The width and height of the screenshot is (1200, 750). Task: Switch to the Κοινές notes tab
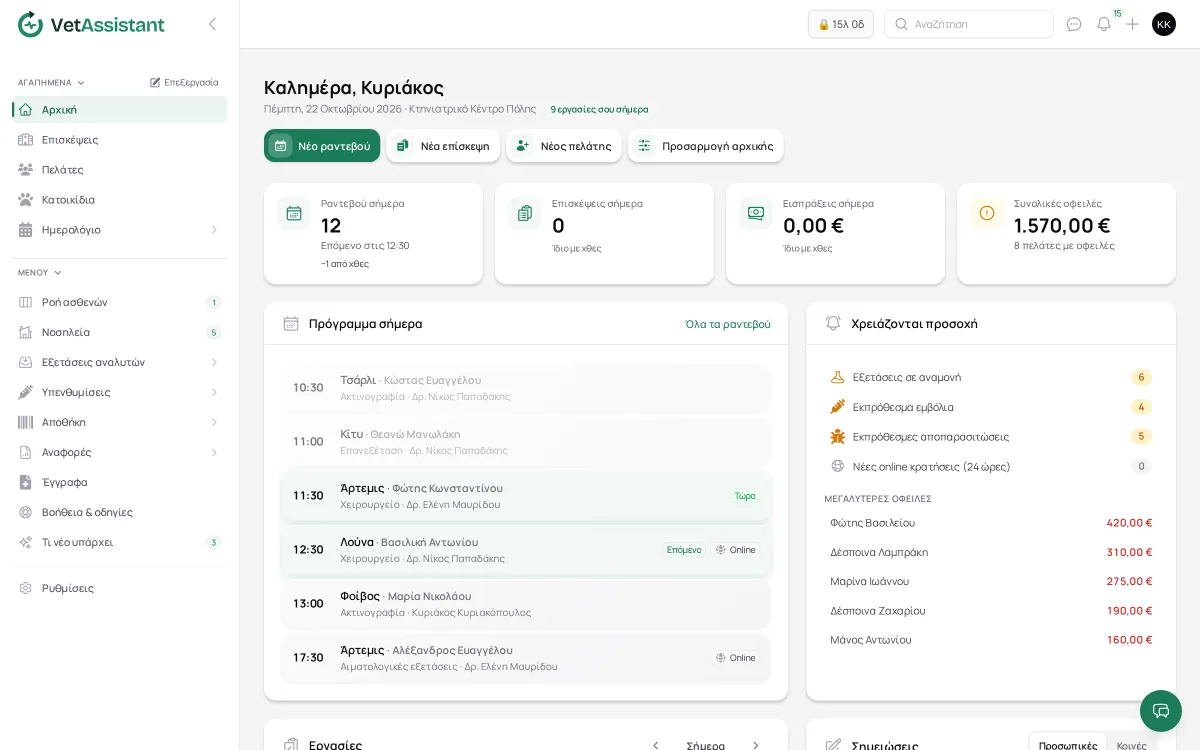pos(1132,745)
